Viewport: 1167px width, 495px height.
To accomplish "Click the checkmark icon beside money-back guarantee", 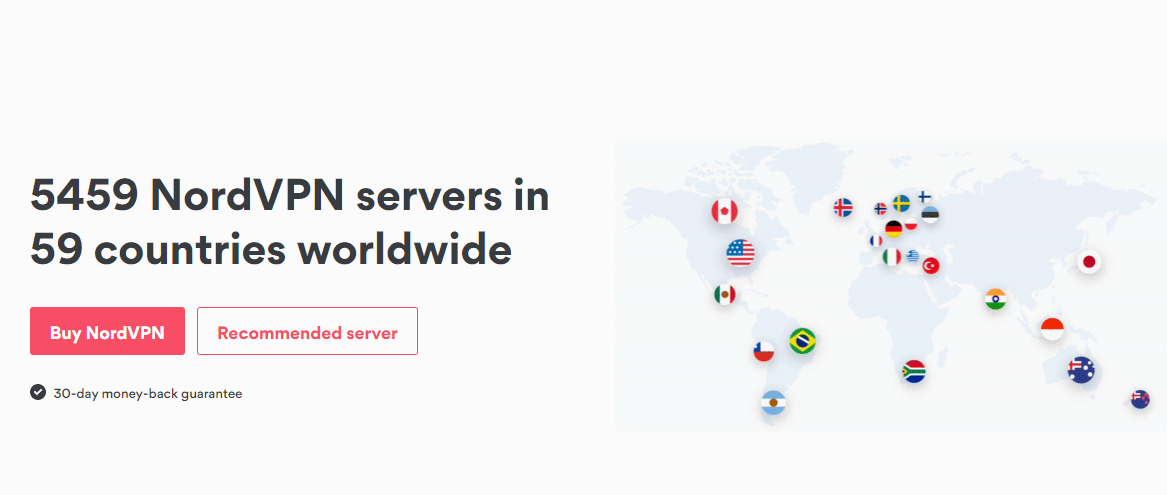I will tap(38, 392).
